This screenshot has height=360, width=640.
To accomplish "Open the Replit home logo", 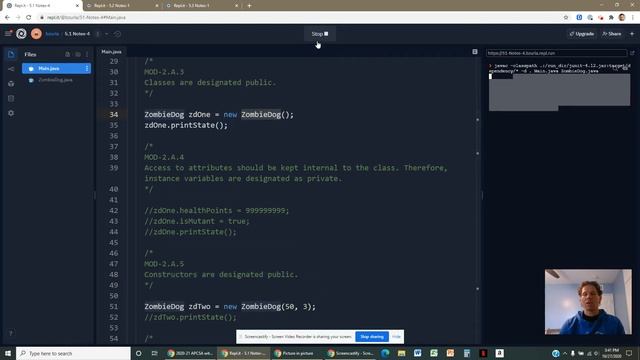I will (21, 34).
